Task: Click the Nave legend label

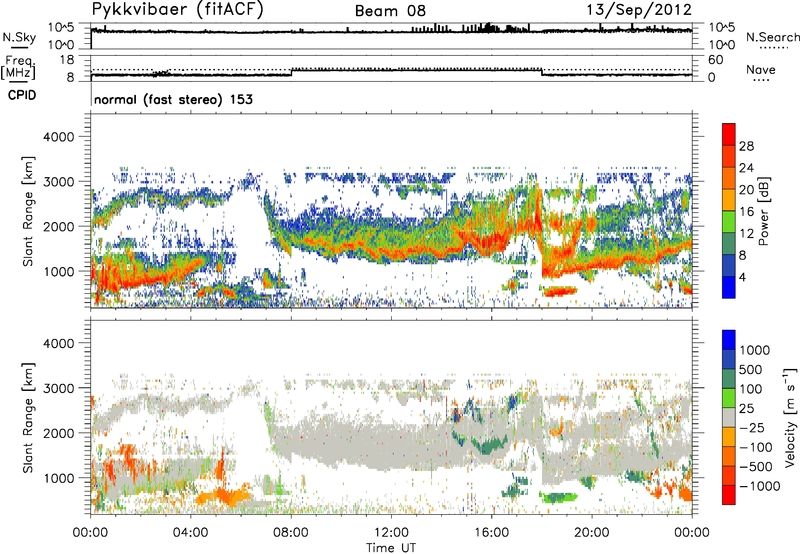Action: (x=761, y=69)
